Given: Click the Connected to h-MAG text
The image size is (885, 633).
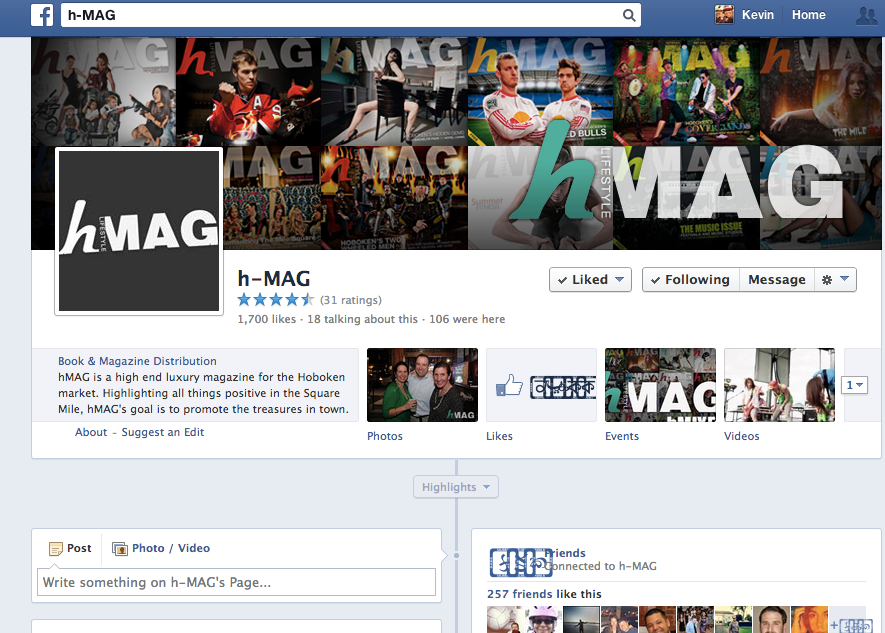Looking at the screenshot, I should [602, 566].
